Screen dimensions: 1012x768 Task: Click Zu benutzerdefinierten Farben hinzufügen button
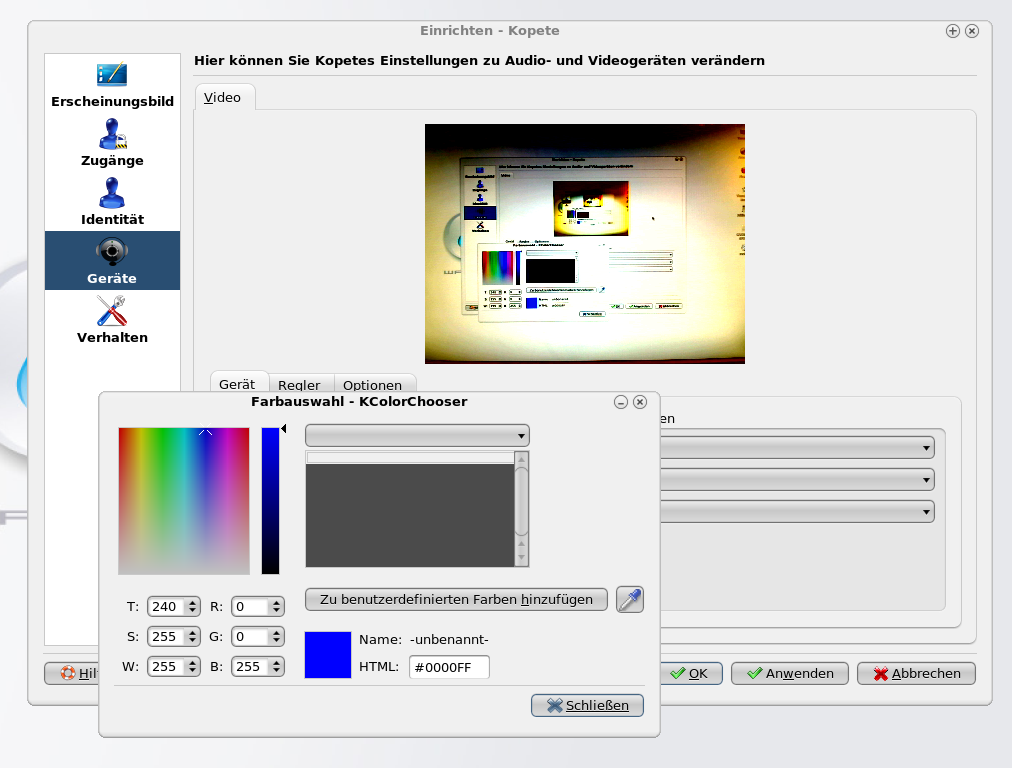456,600
